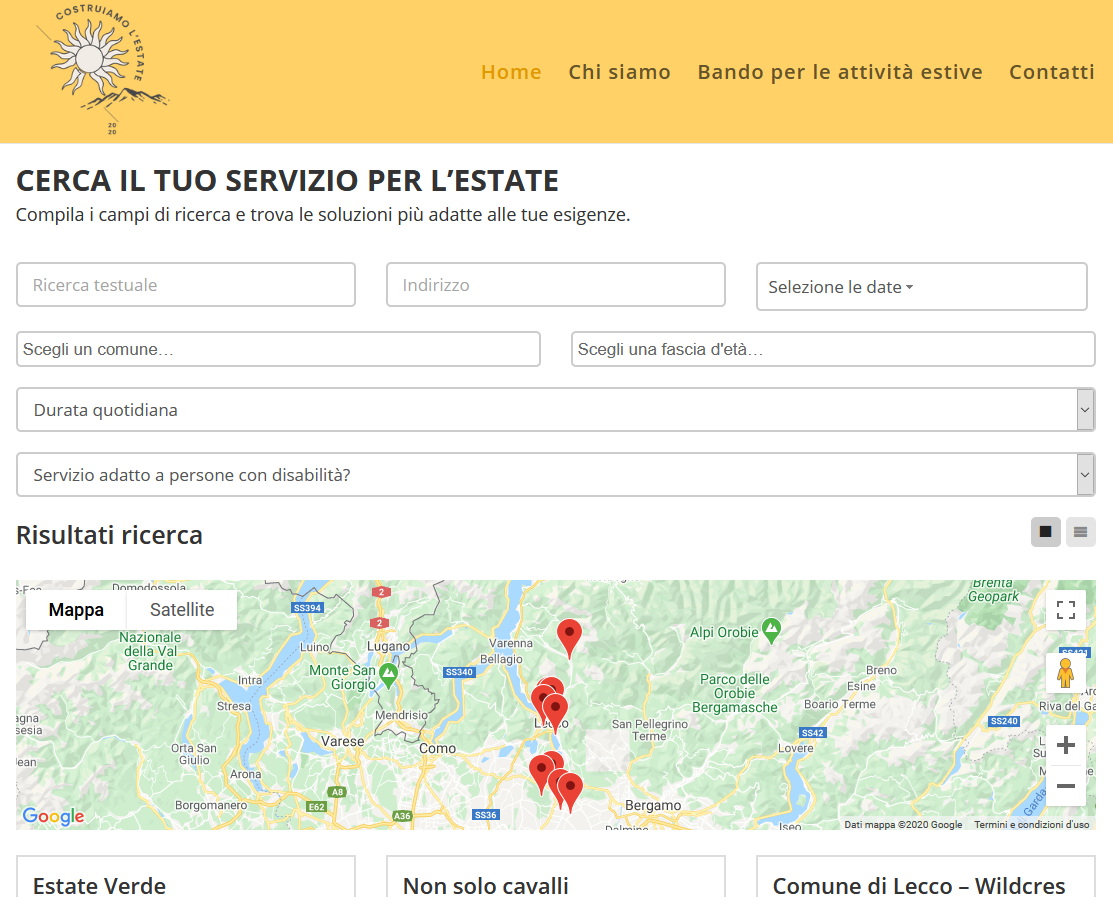Image resolution: width=1113 pixels, height=897 pixels.
Task: Select the red marker east of Varenna
Action: (x=569, y=638)
